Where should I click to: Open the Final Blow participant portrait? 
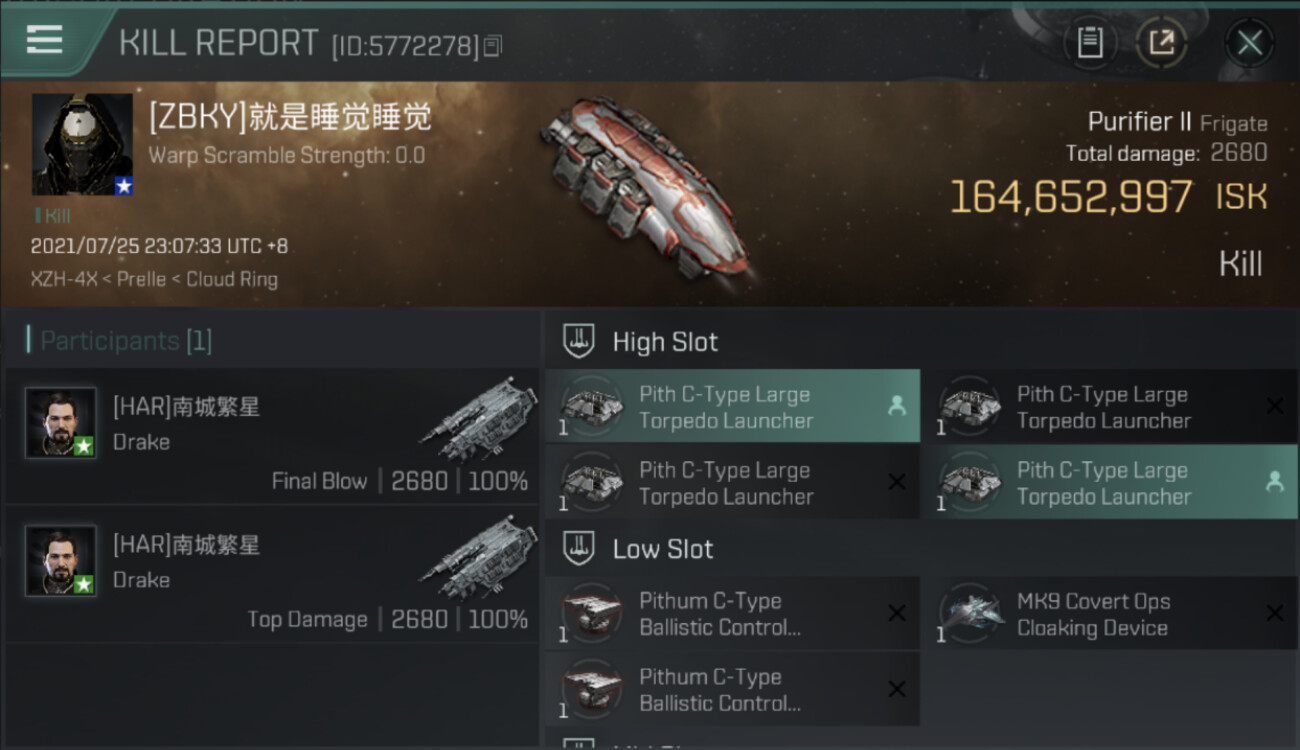(x=61, y=423)
